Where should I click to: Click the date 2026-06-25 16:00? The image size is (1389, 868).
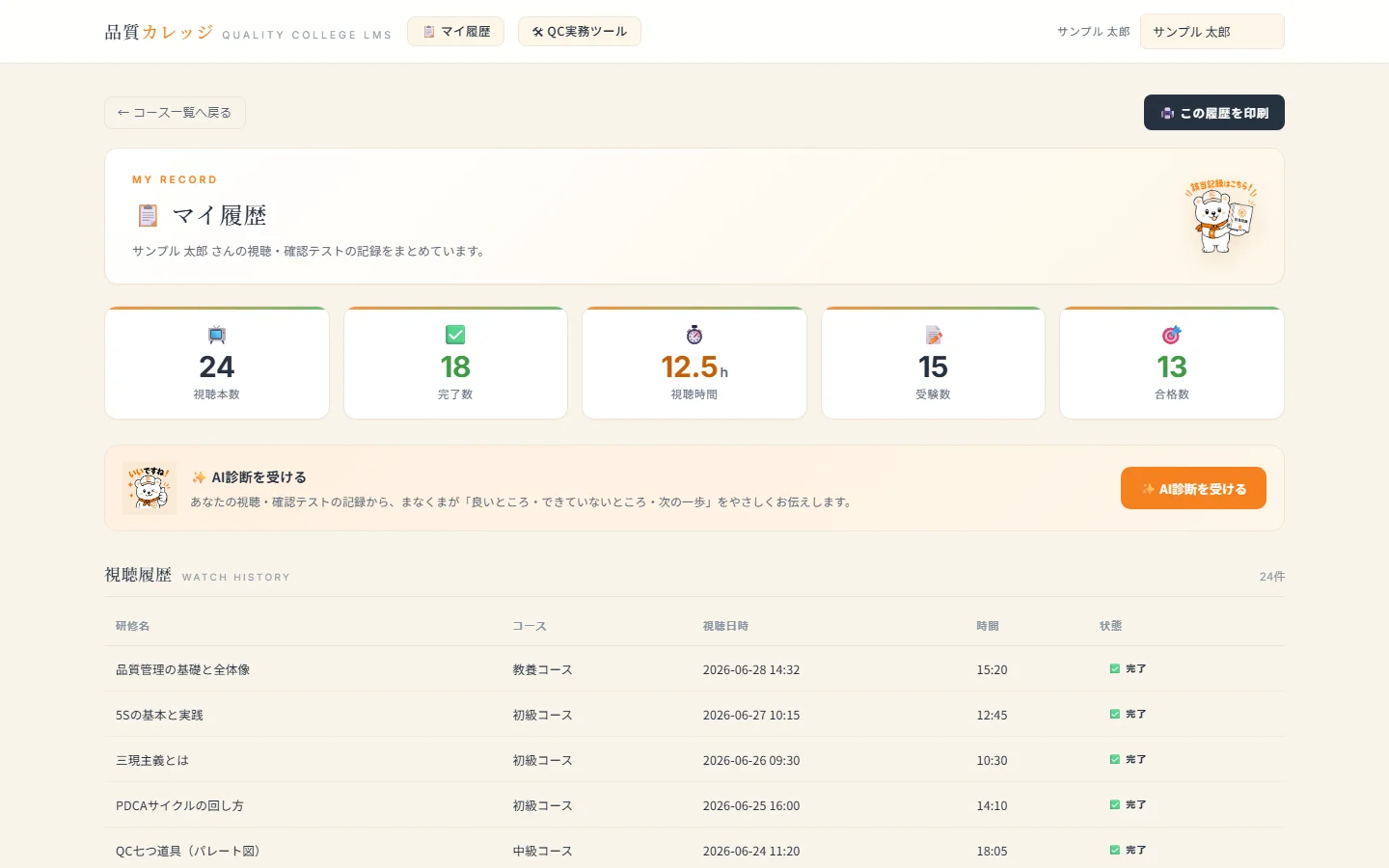point(751,805)
